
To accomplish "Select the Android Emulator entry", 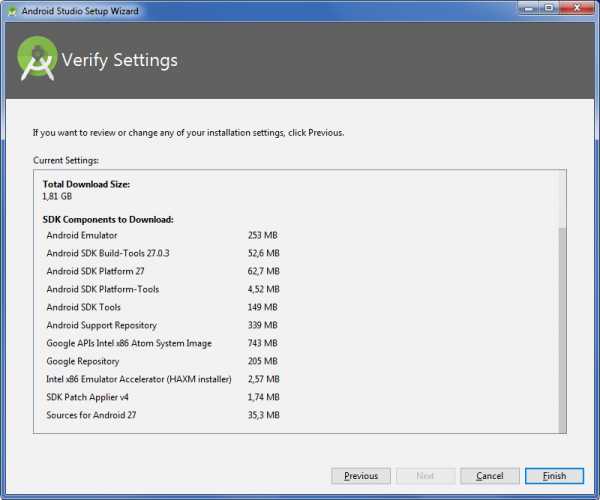I will (x=82, y=235).
